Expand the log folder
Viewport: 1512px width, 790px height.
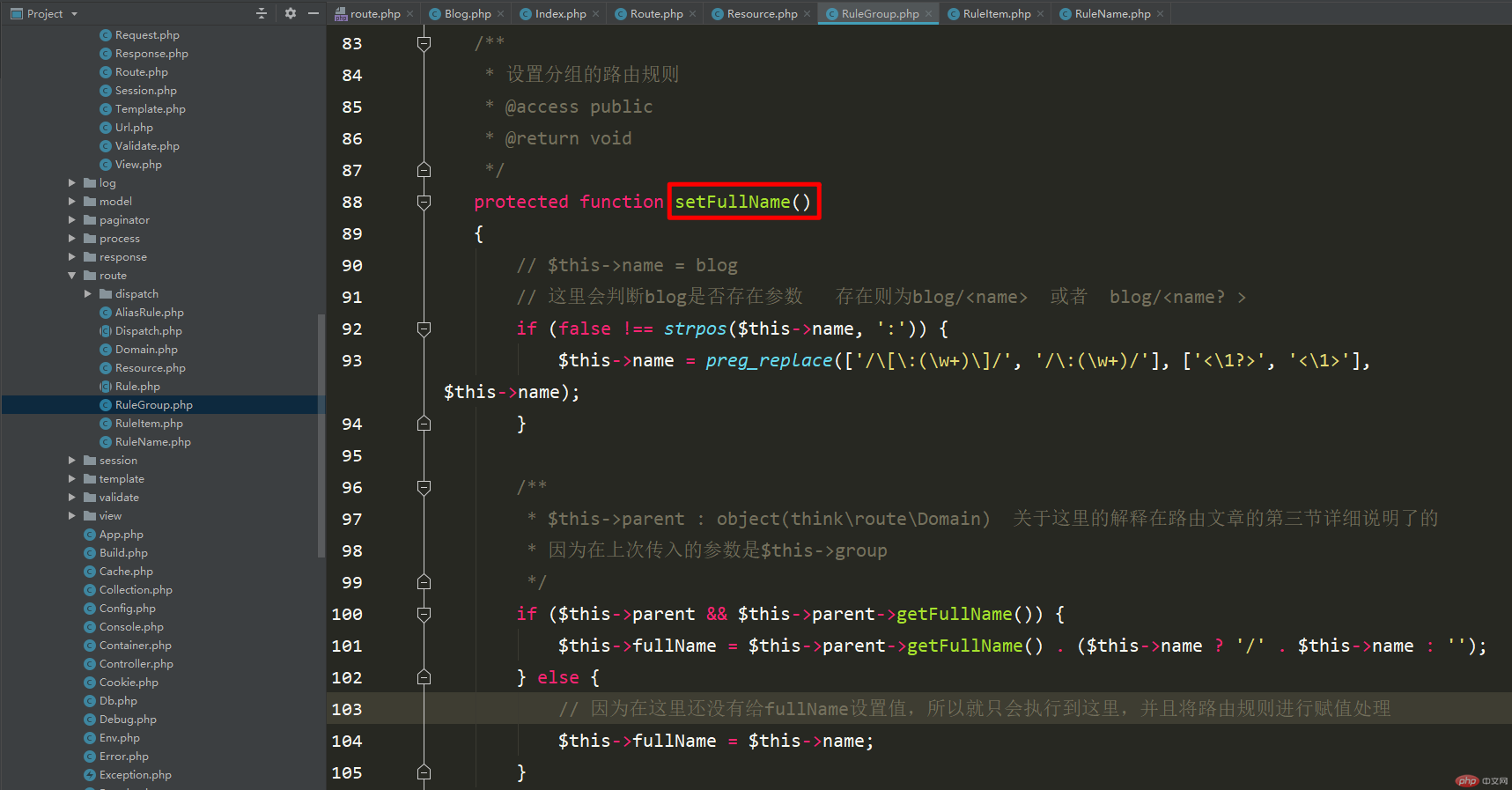coord(72,182)
